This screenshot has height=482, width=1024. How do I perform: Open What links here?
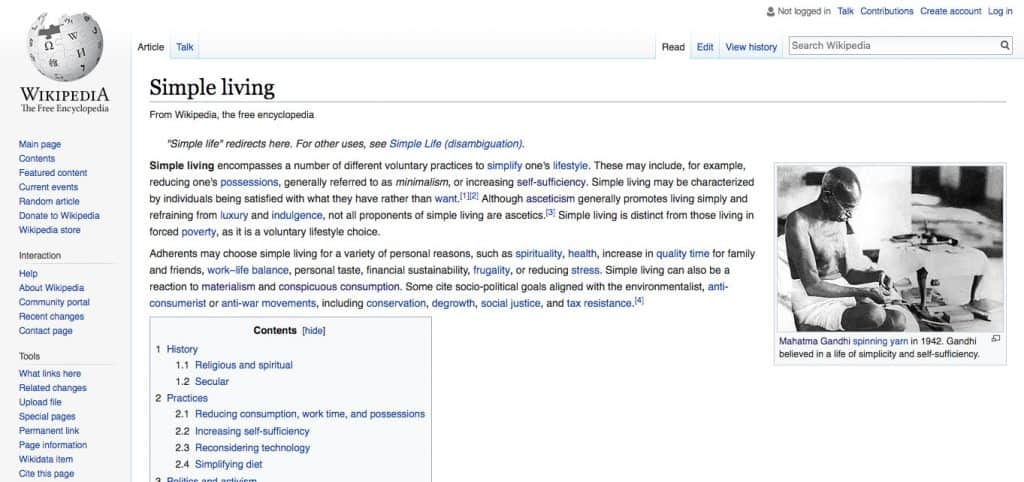point(50,374)
